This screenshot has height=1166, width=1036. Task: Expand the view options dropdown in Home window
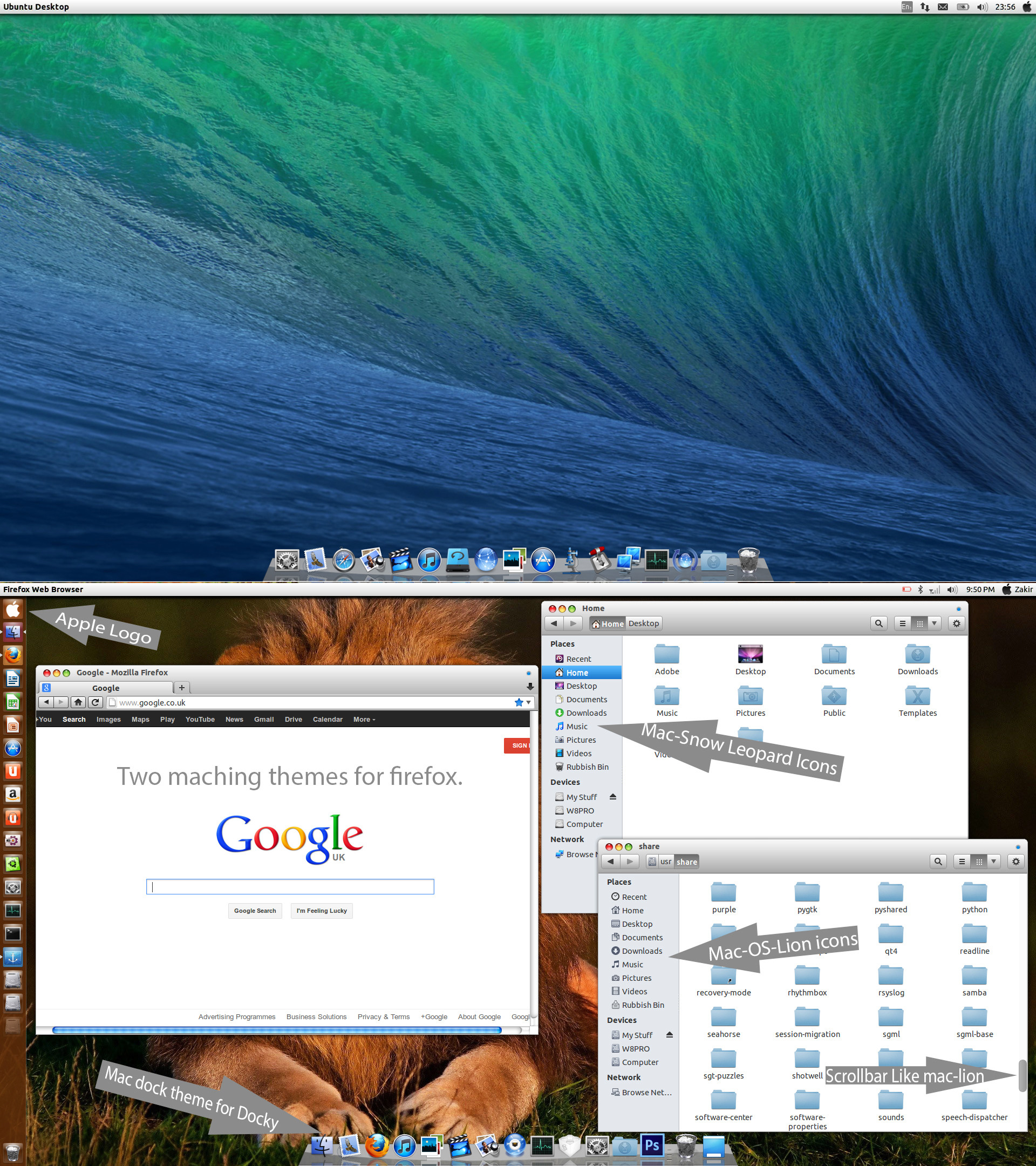(934, 623)
